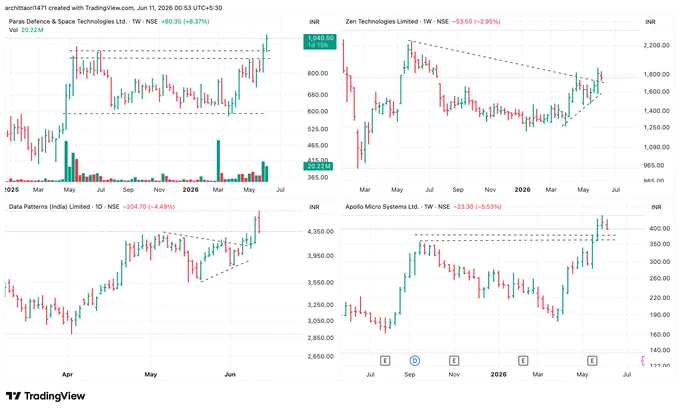
Task: Click the 525.00 price axis label
Action: point(318,129)
